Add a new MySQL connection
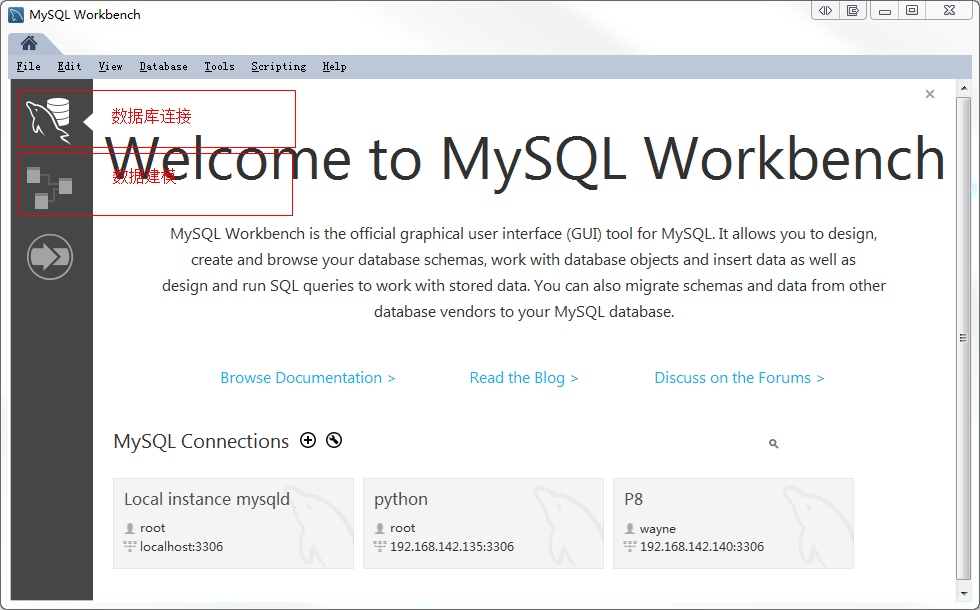980x610 pixels. click(308, 440)
